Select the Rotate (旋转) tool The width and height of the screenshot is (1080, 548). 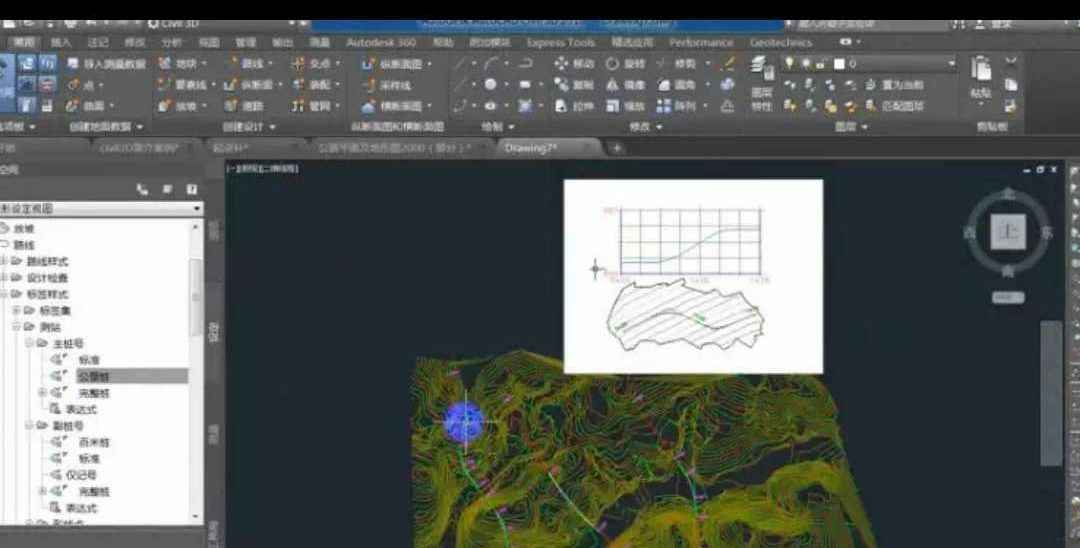click(625, 63)
